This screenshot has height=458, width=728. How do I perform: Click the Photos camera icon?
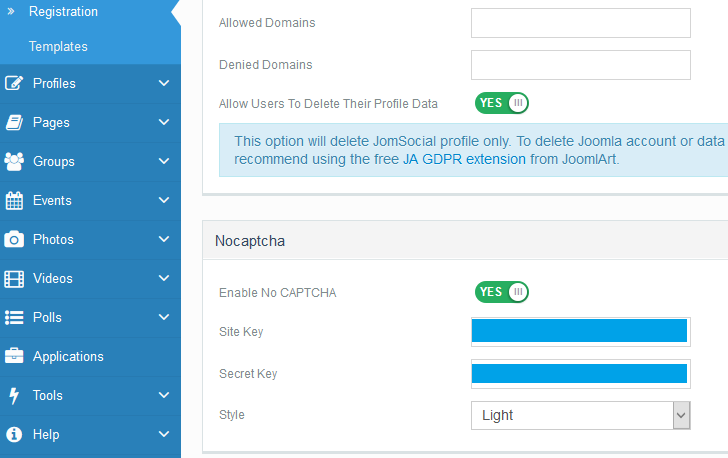(x=15, y=240)
